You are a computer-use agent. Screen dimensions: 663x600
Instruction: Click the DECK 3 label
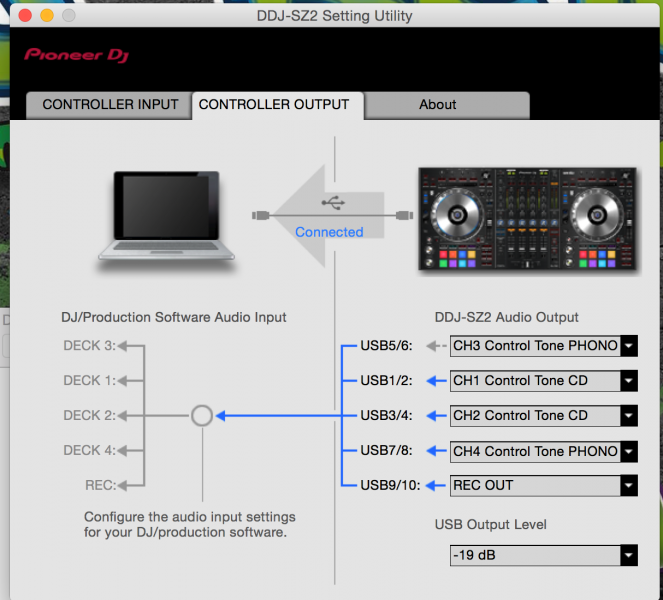point(89,346)
